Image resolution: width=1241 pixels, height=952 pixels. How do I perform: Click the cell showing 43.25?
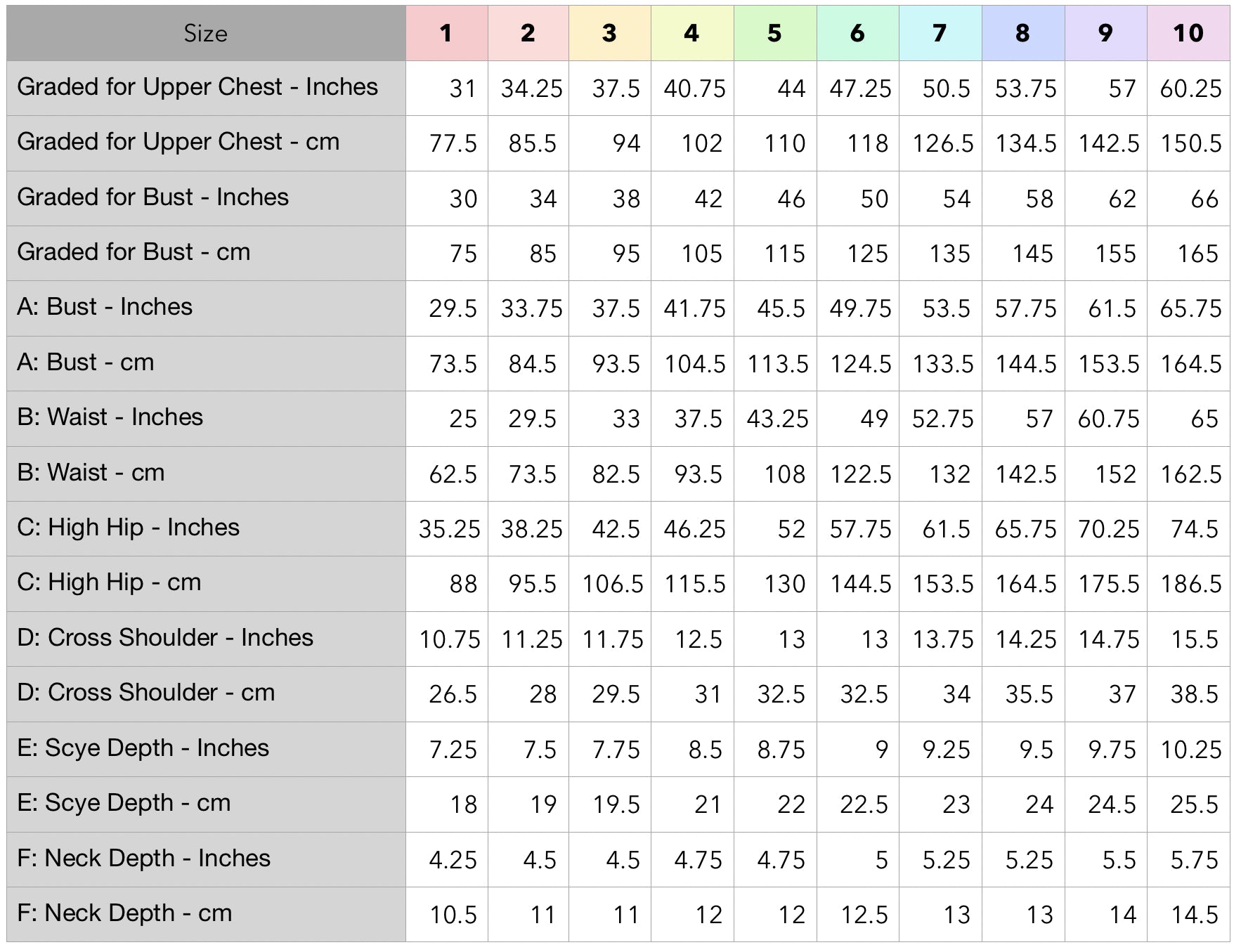coord(777,419)
